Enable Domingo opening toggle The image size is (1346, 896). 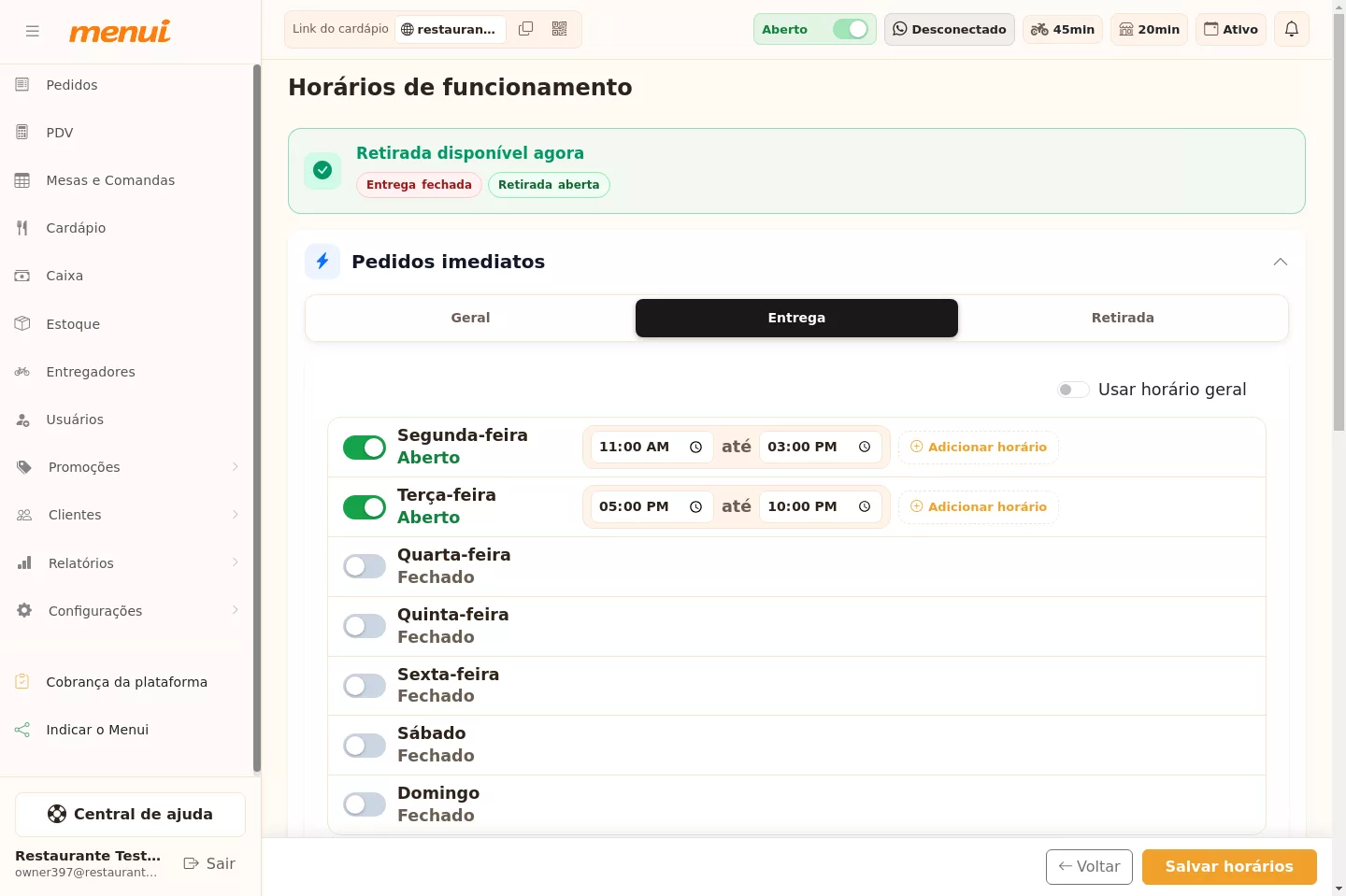365,804
